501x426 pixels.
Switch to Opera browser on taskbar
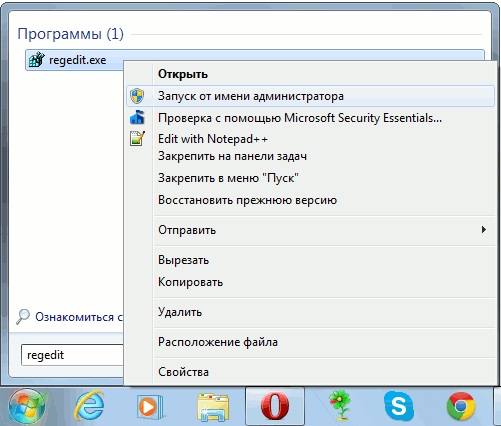[275, 406]
